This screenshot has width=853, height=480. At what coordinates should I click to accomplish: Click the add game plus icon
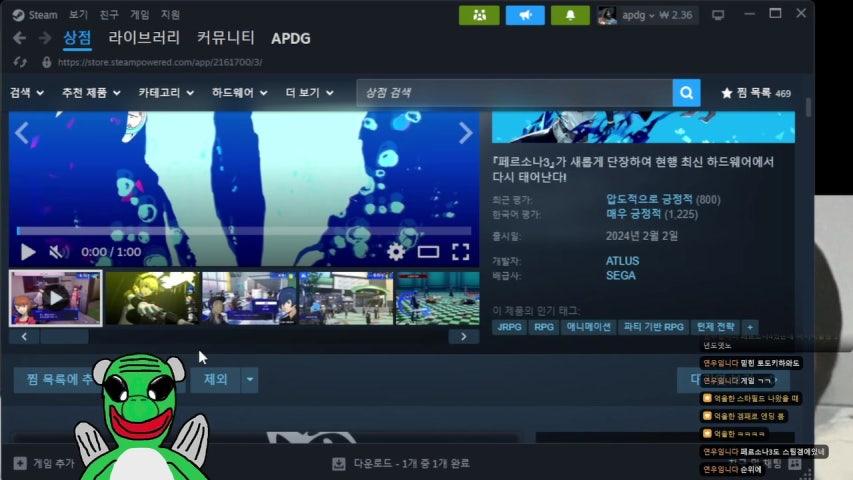pyautogui.click(x=20, y=463)
